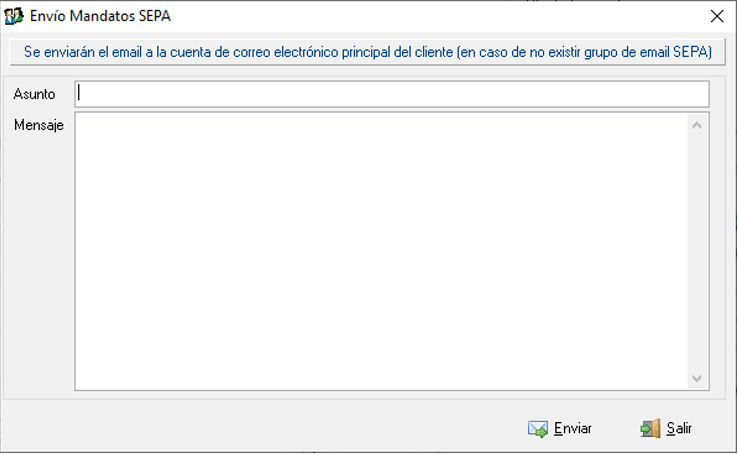Click the blue SEPA email information banner
Image resolution: width=738 pixels, height=455 pixels.
pos(368,52)
